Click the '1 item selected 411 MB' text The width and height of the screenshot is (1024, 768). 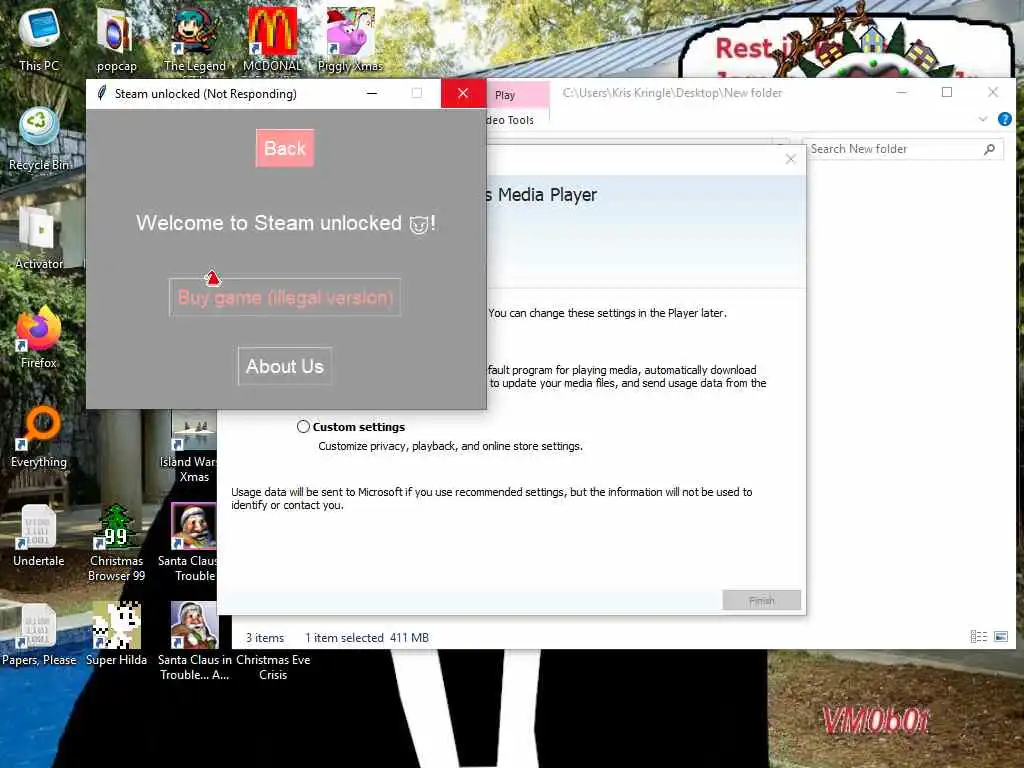coord(367,638)
